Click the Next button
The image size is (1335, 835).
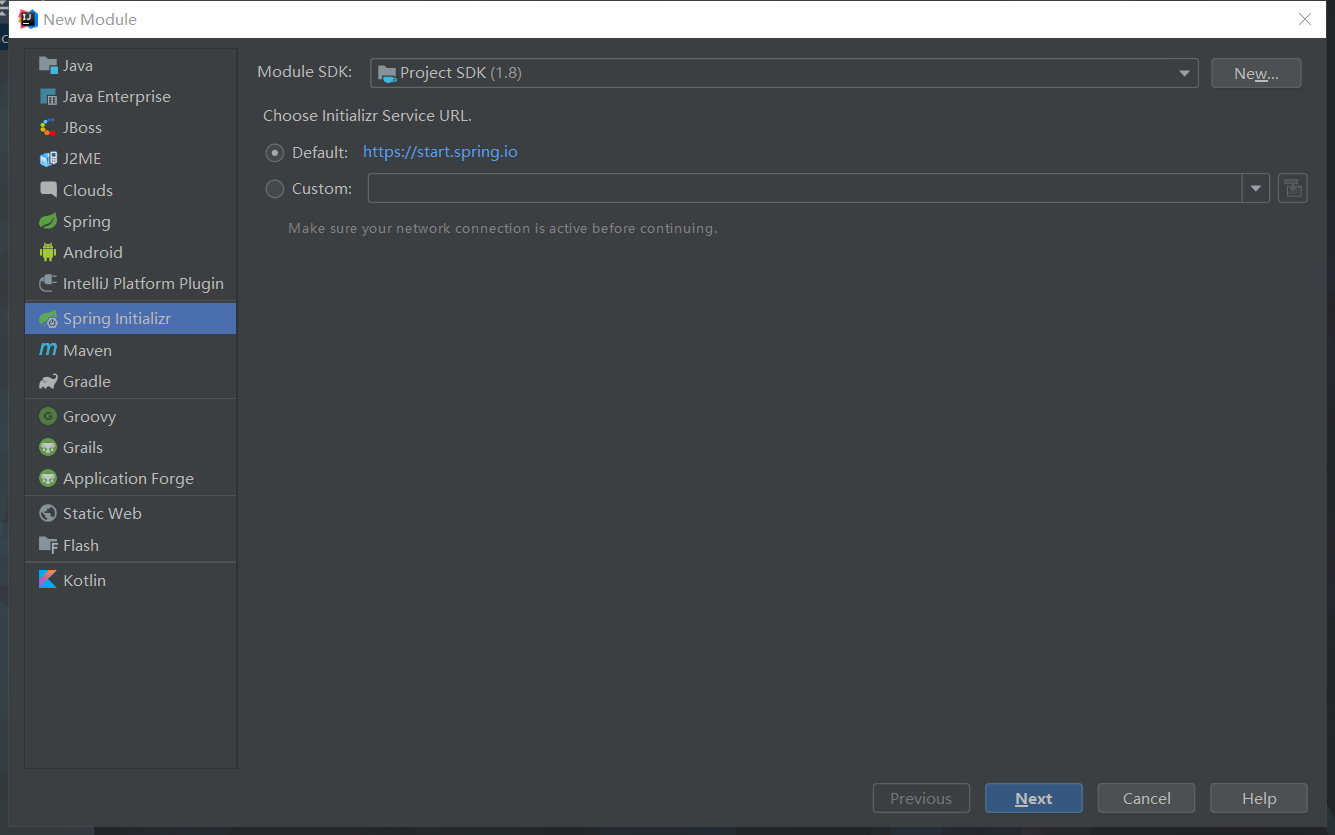coord(1033,798)
